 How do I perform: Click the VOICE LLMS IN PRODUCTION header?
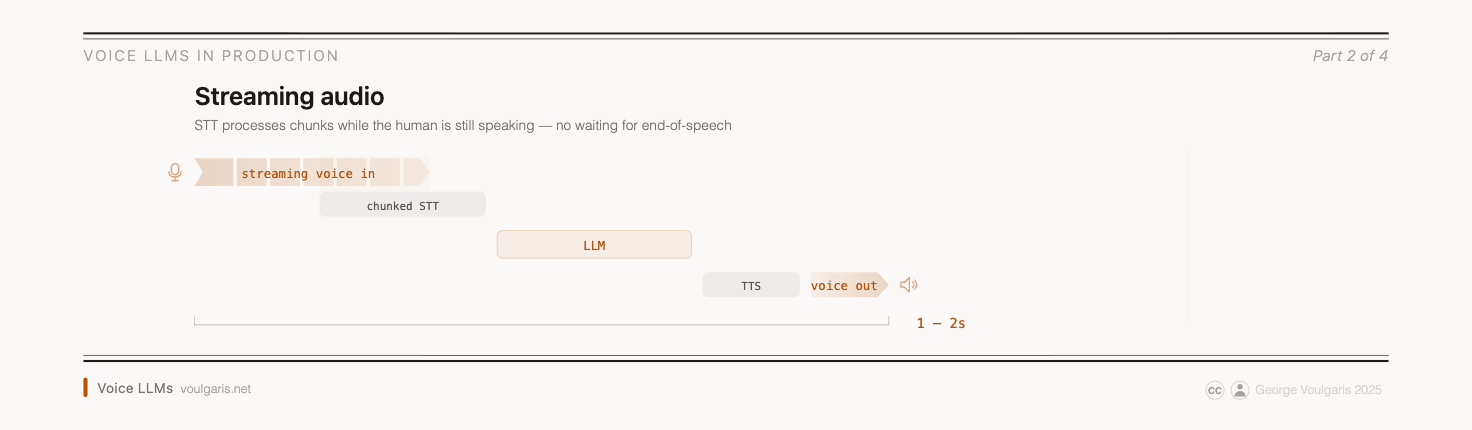pos(211,56)
